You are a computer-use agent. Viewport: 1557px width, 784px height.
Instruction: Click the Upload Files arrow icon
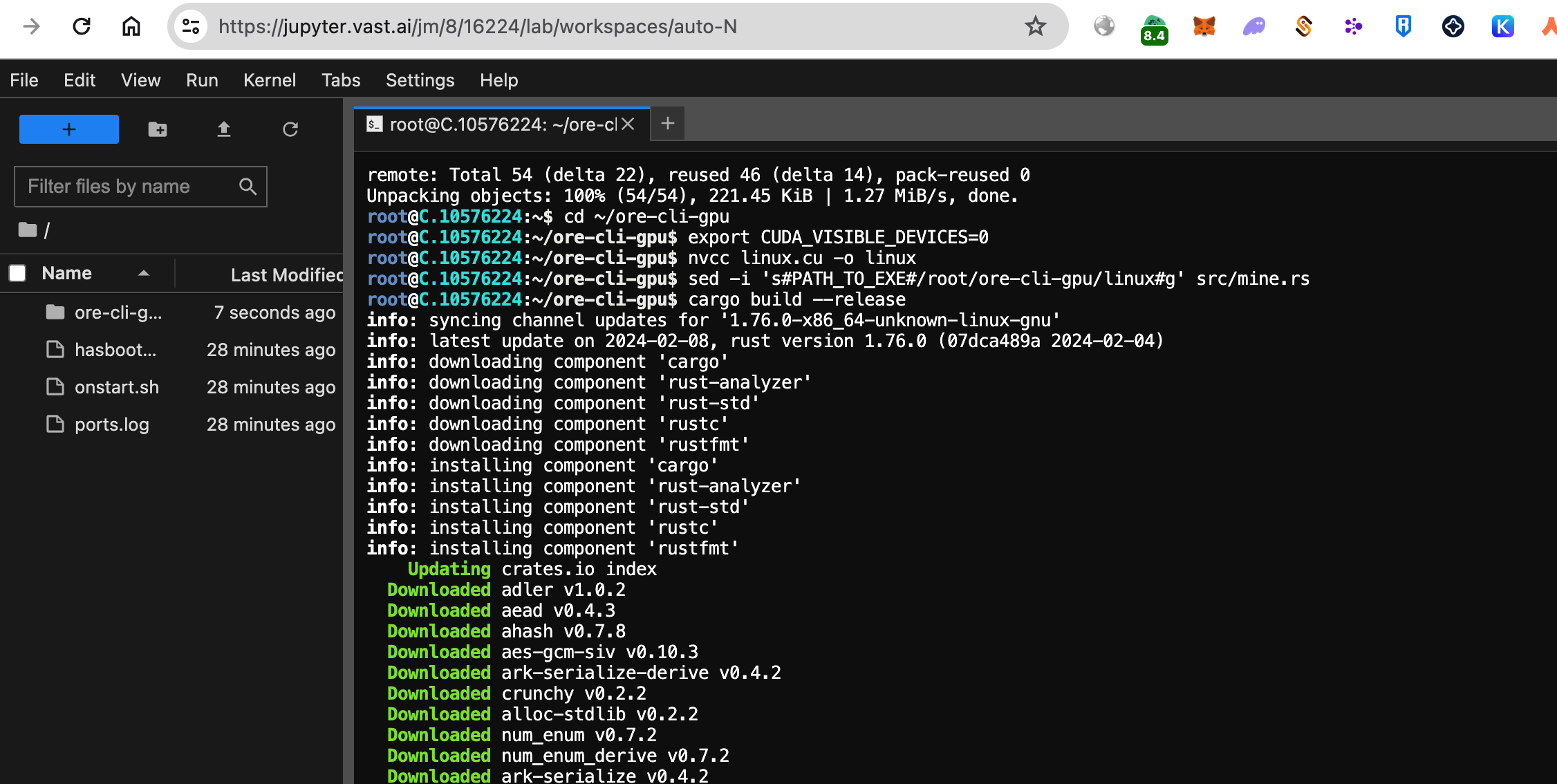coord(223,129)
